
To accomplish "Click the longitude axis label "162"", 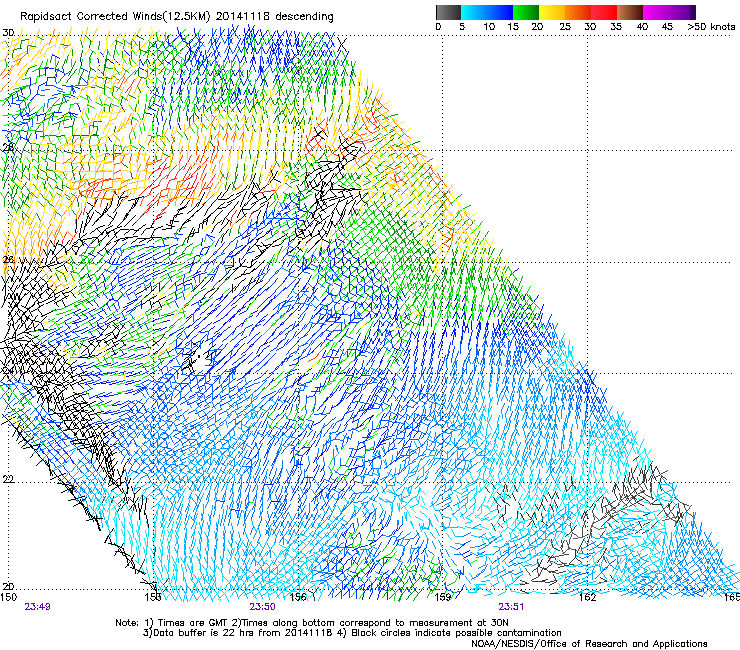I will coord(588,597).
